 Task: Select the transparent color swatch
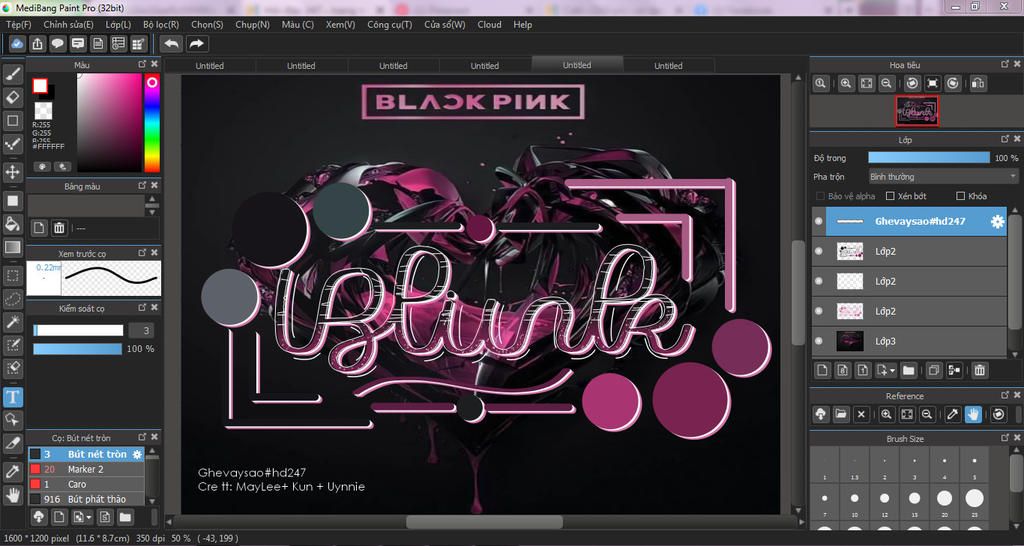pyautogui.click(x=43, y=109)
